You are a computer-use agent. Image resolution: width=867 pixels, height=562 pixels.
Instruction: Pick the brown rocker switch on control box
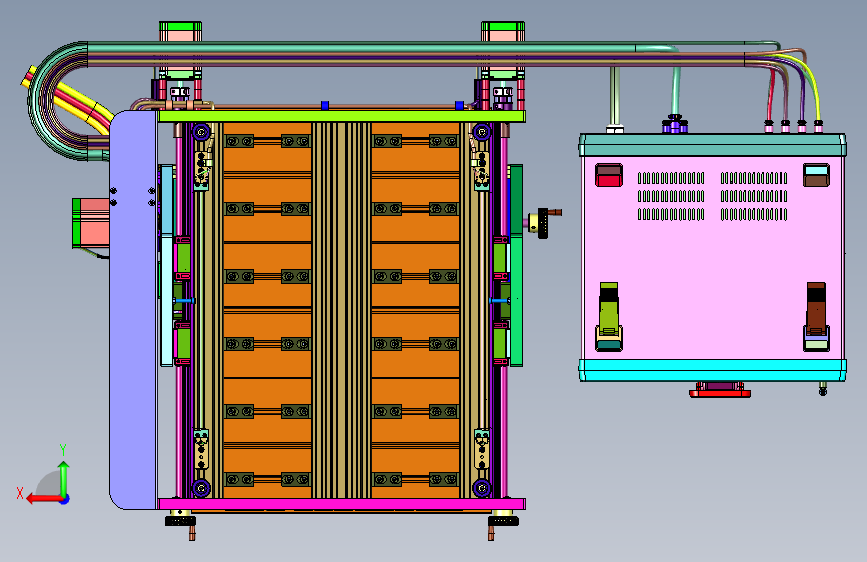tap(816, 175)
